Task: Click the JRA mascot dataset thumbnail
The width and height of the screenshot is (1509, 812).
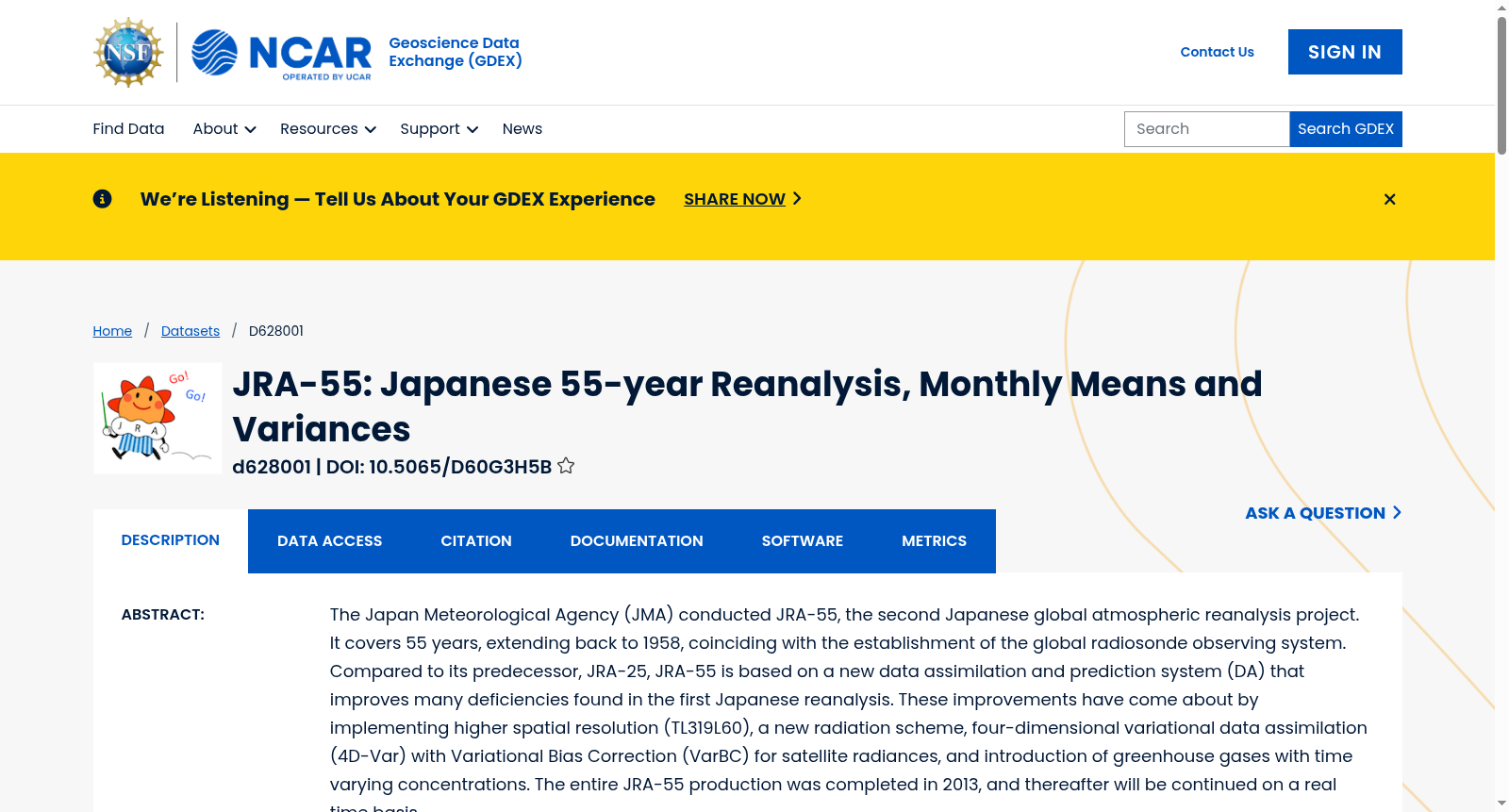Action: coord(158,418)
